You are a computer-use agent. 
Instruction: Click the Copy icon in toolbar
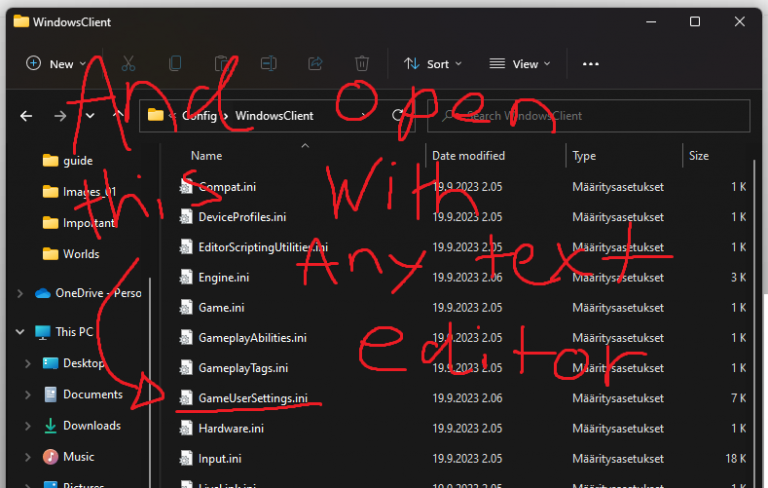[175, 63]
